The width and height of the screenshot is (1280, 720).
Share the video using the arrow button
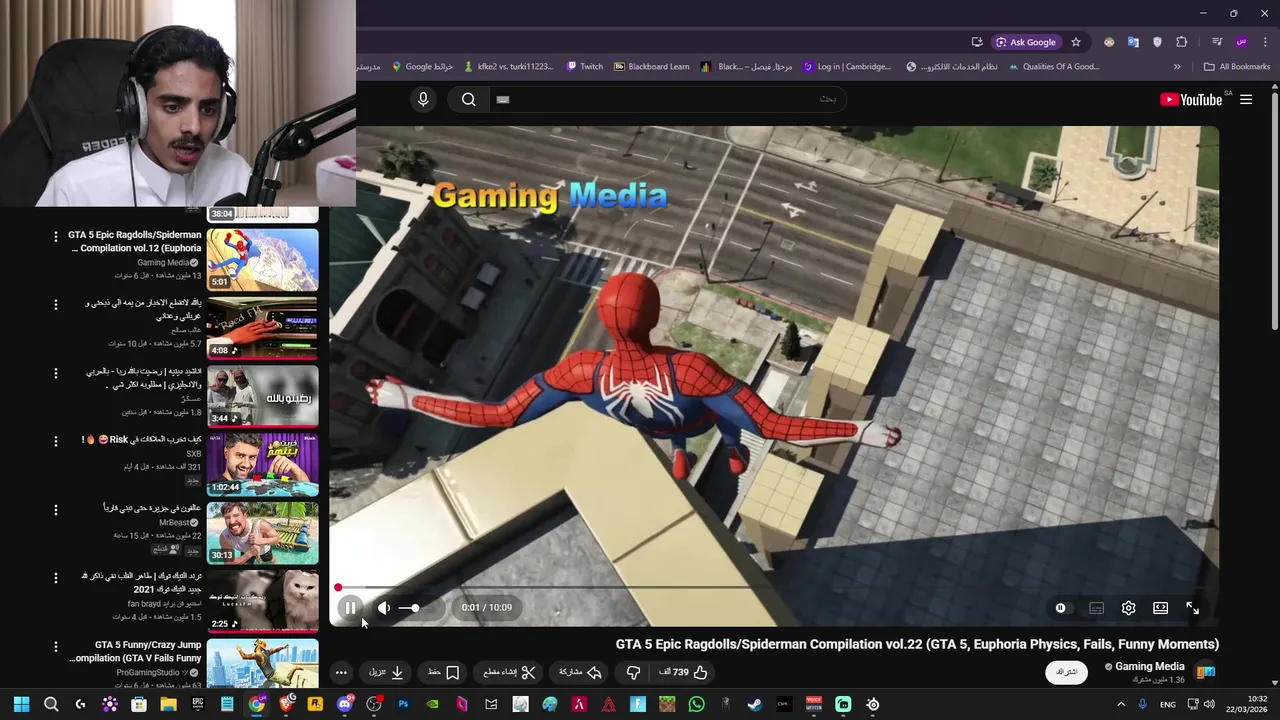click(580, 672)
